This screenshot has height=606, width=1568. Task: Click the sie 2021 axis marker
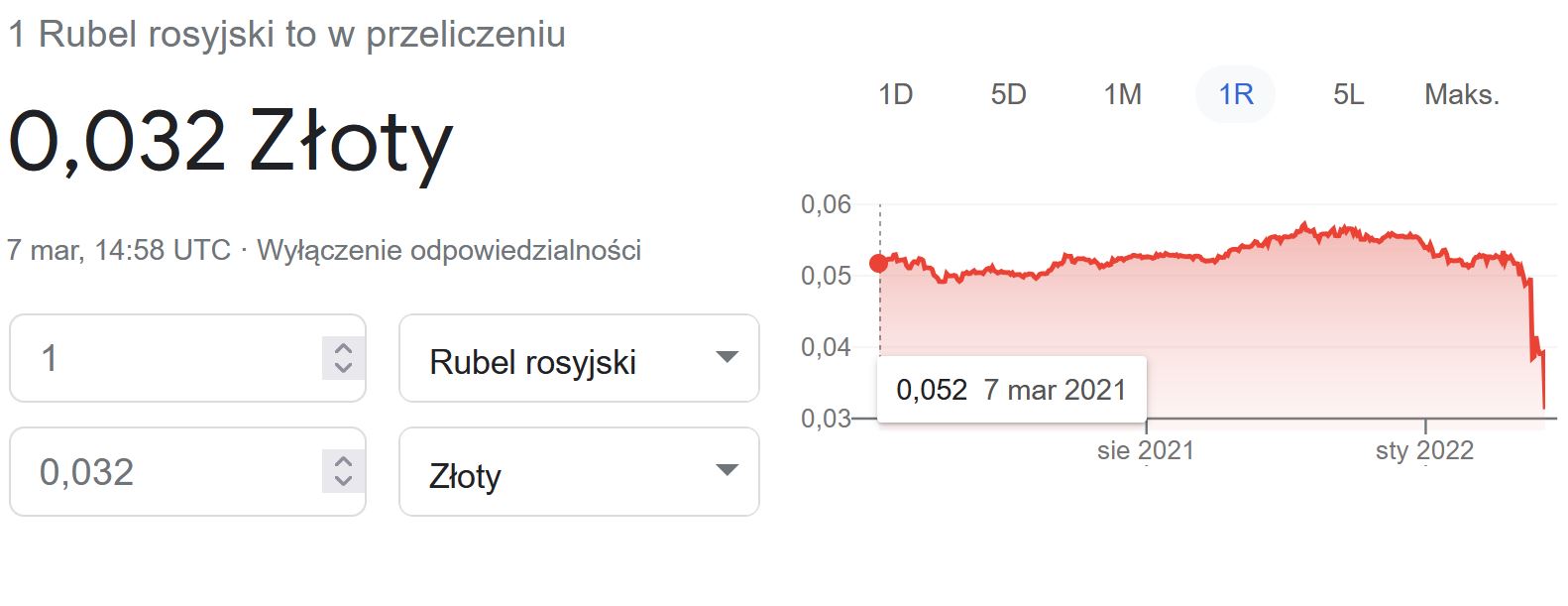coord(1145,450)
